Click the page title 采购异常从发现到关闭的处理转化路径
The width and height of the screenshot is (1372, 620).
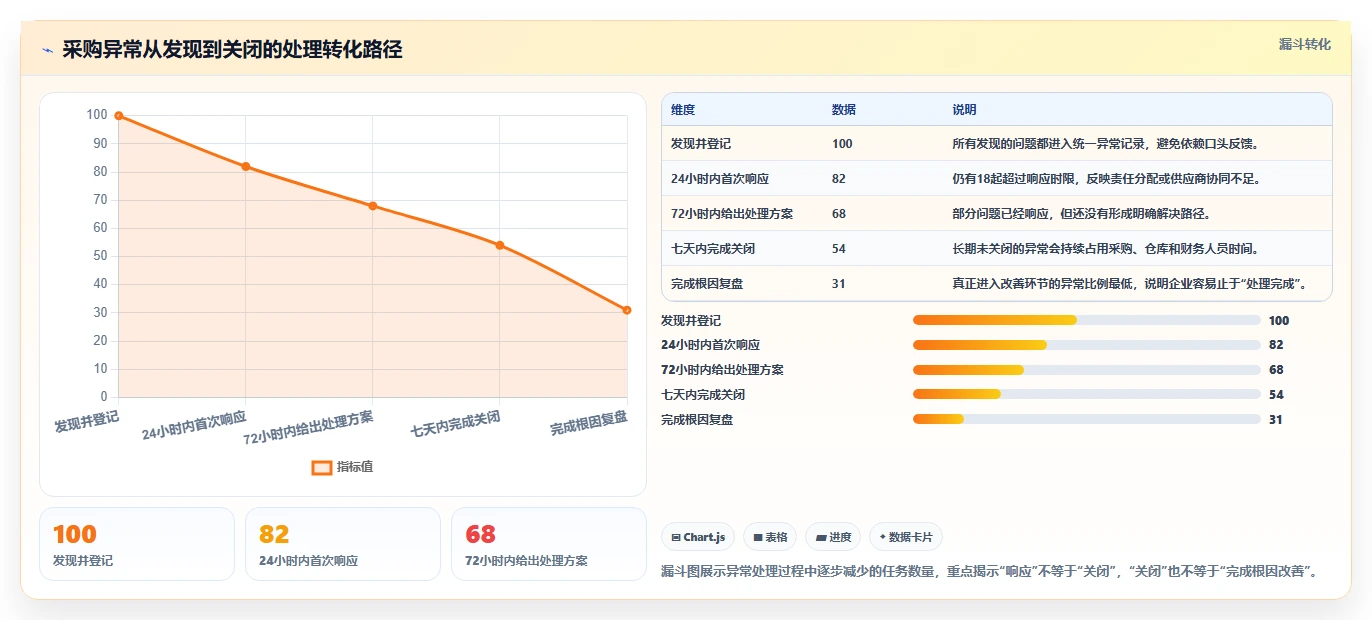(x=232, y=50)
